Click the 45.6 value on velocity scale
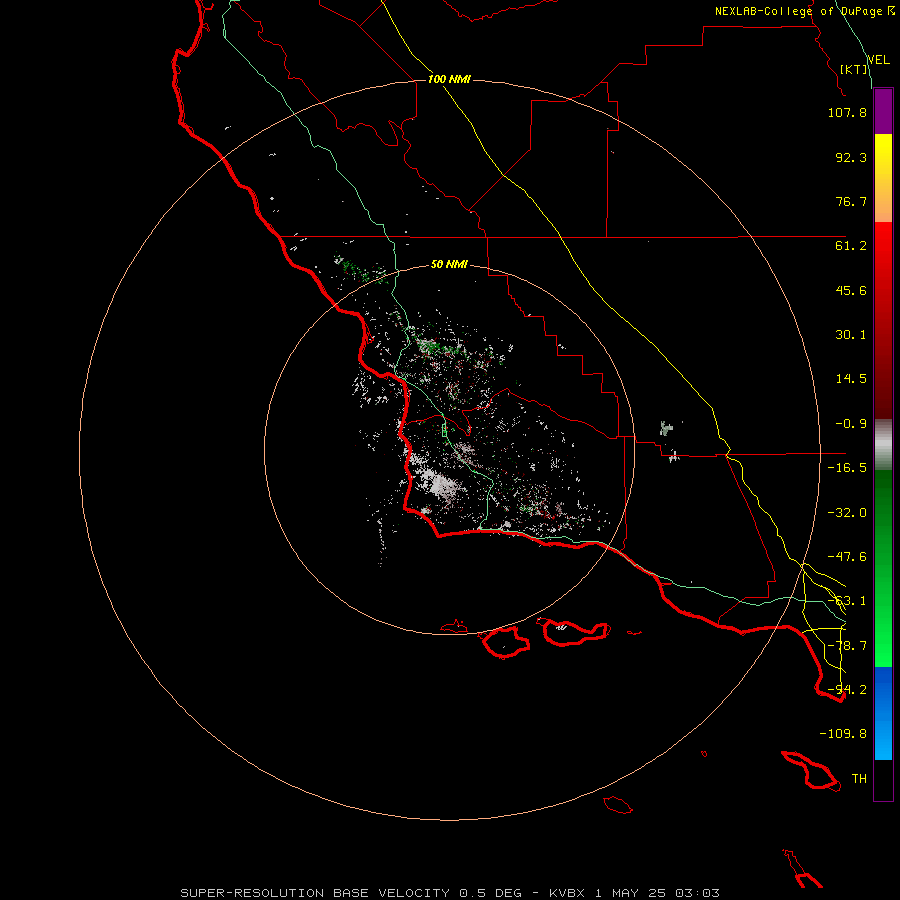The image size is (900, 900). [x=851, y=290]
